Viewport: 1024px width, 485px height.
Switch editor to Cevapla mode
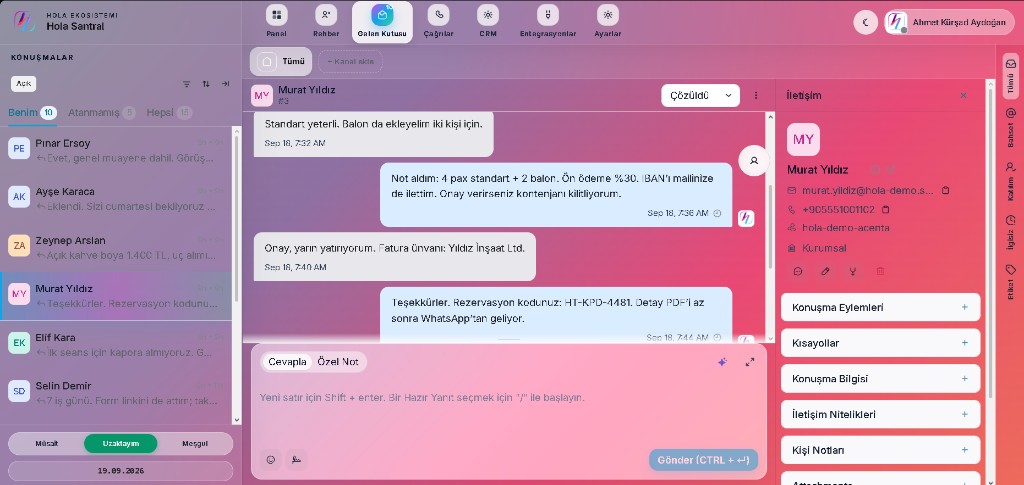coord(287,362)
